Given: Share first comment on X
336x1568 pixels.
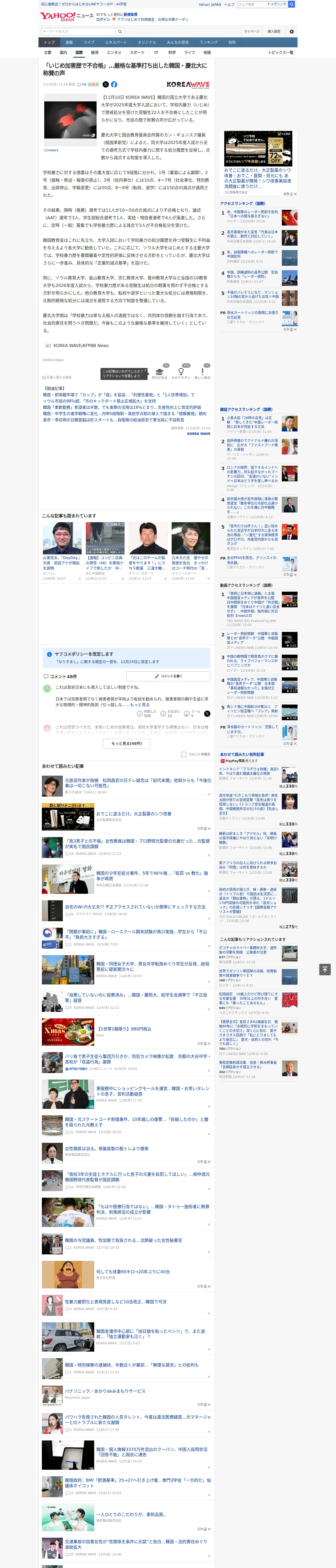Looking at the screenshot, I should (207, 713).
